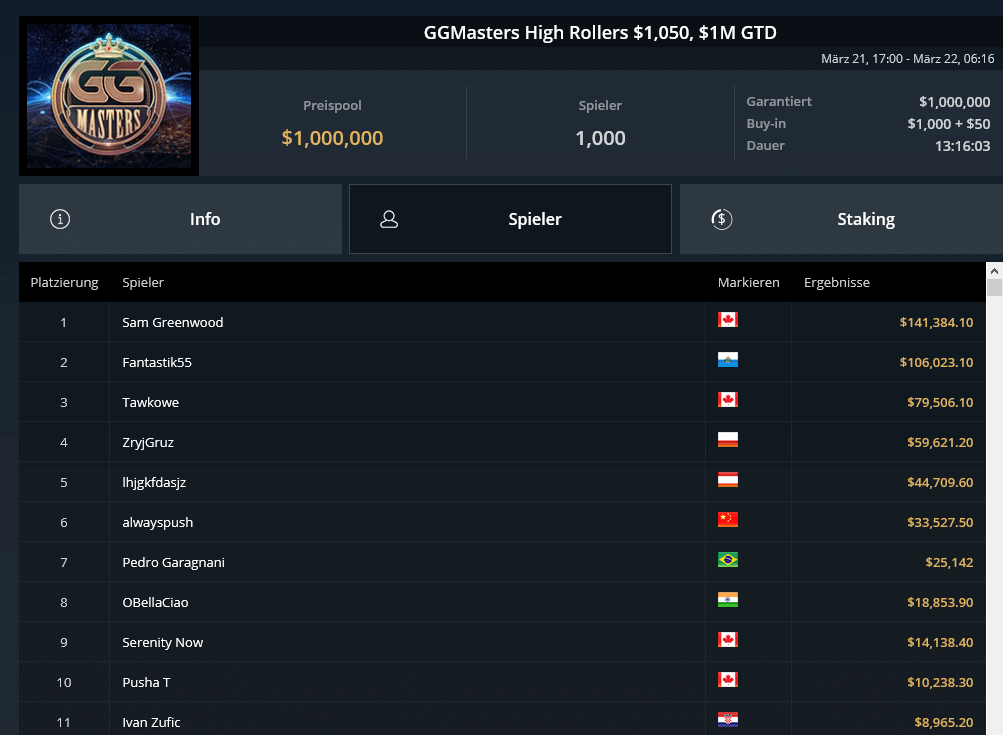Screen dimensions: 1003x735
Task: Click the Spieler count 1,000
Action: coord(600,138)
